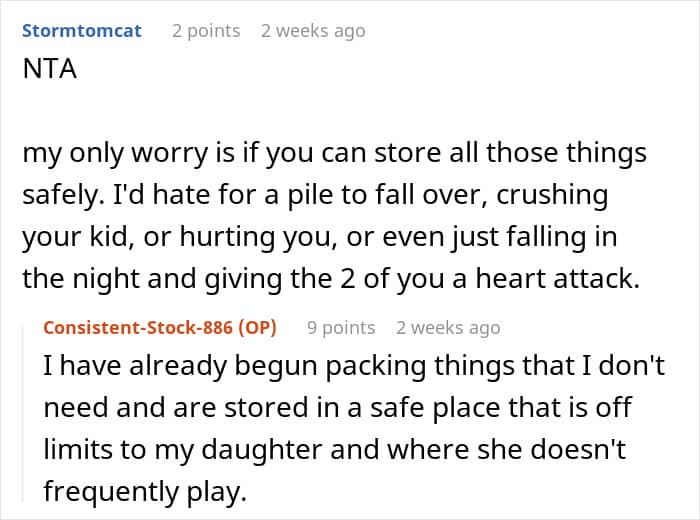
Task: Click the line beginning 'your kid, or hurting you'
Action: [320, 236]
